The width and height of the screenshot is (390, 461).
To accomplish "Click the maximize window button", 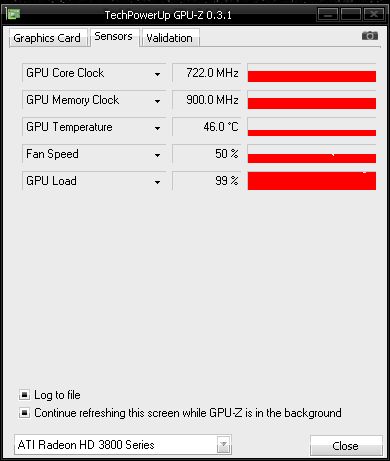I will (351, 14).
